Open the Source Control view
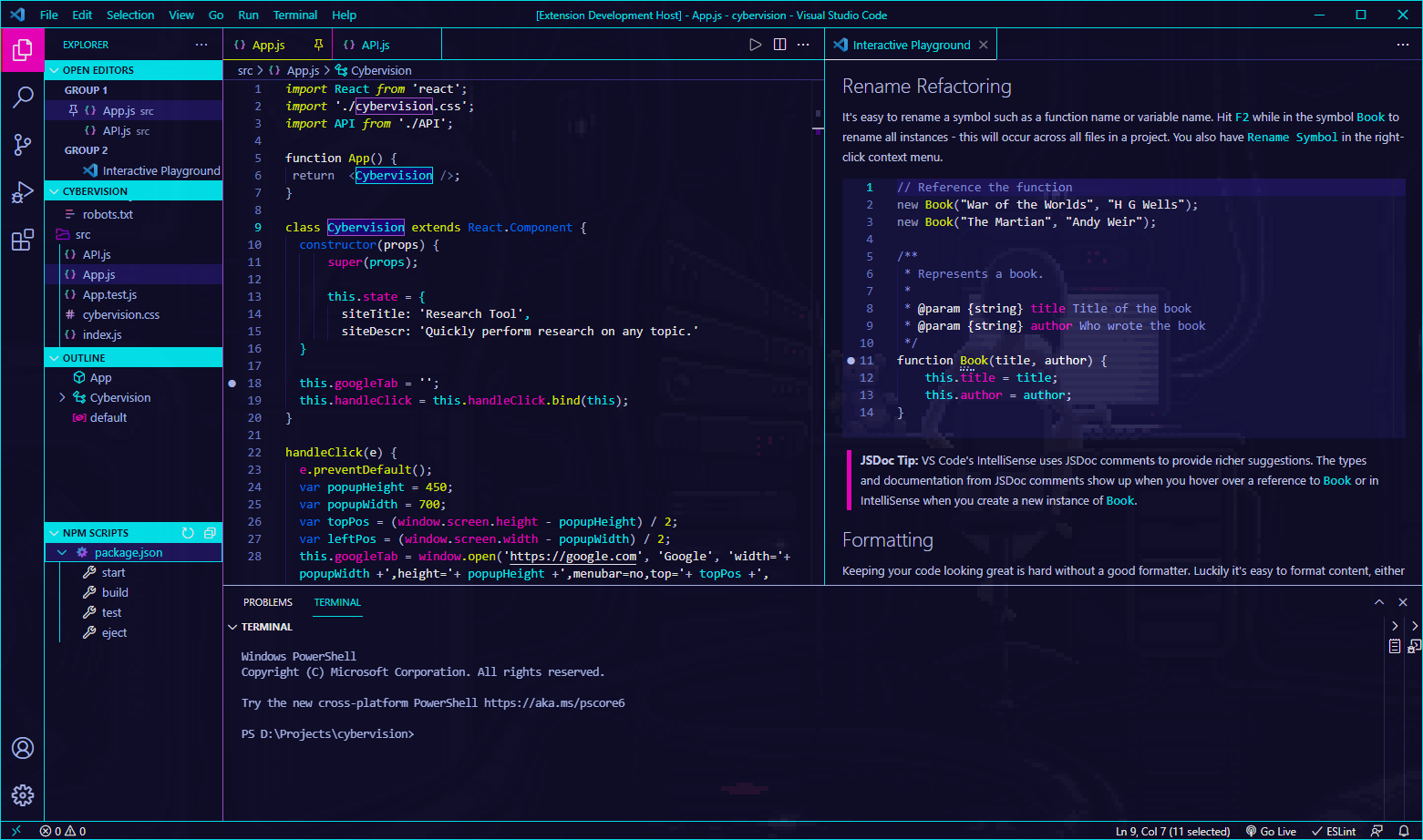The width and height of the screenshot is (1423, 840). coord(23,144)
